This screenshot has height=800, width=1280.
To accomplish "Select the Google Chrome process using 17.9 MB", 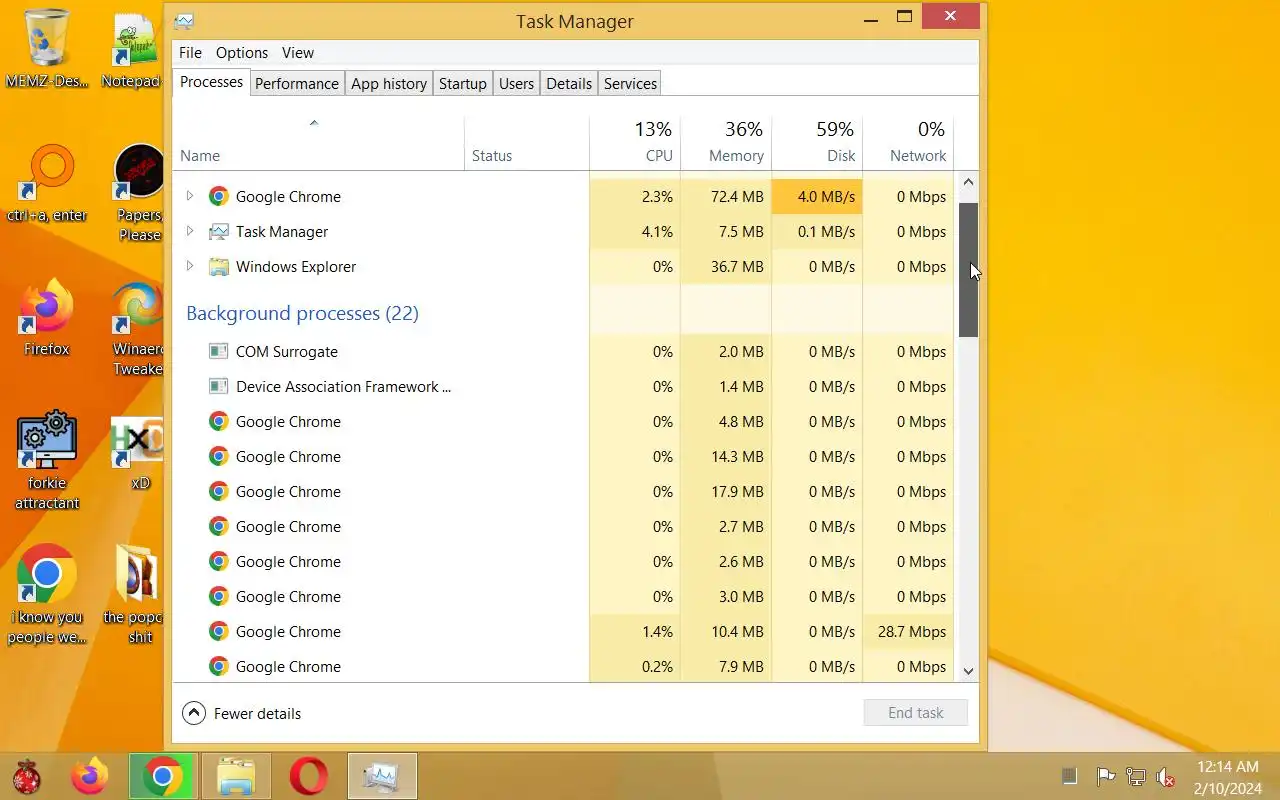I will coord(563,492).
